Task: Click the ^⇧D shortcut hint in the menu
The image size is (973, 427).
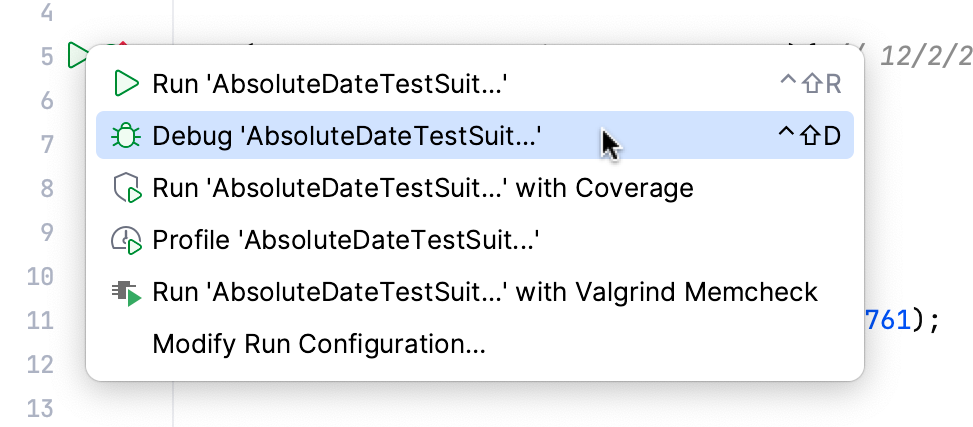Action: pyautogui.click(x=809, y=135)
